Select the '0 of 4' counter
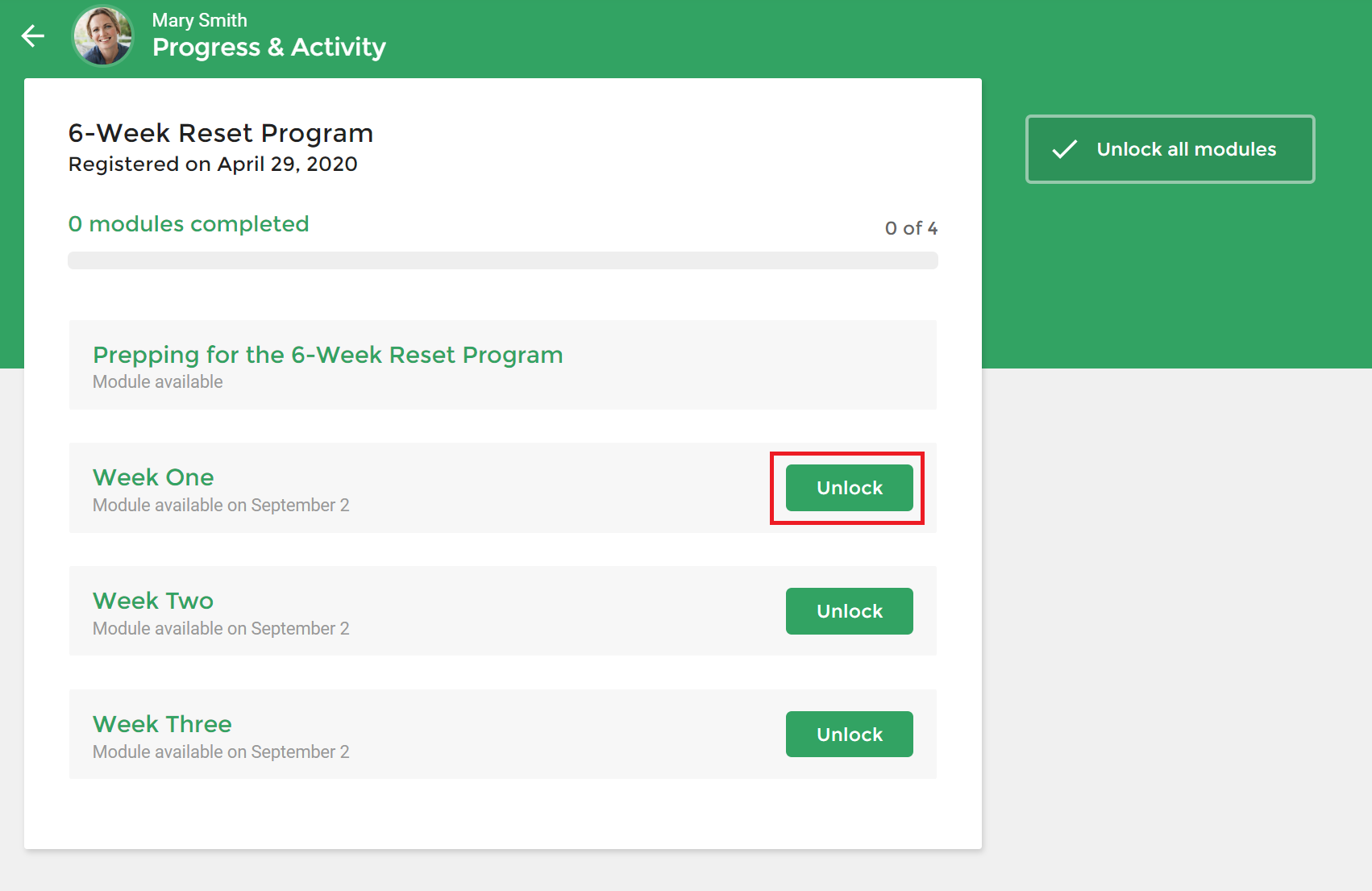This screenshot has width=1372, height=891. [x=911, y=228]
